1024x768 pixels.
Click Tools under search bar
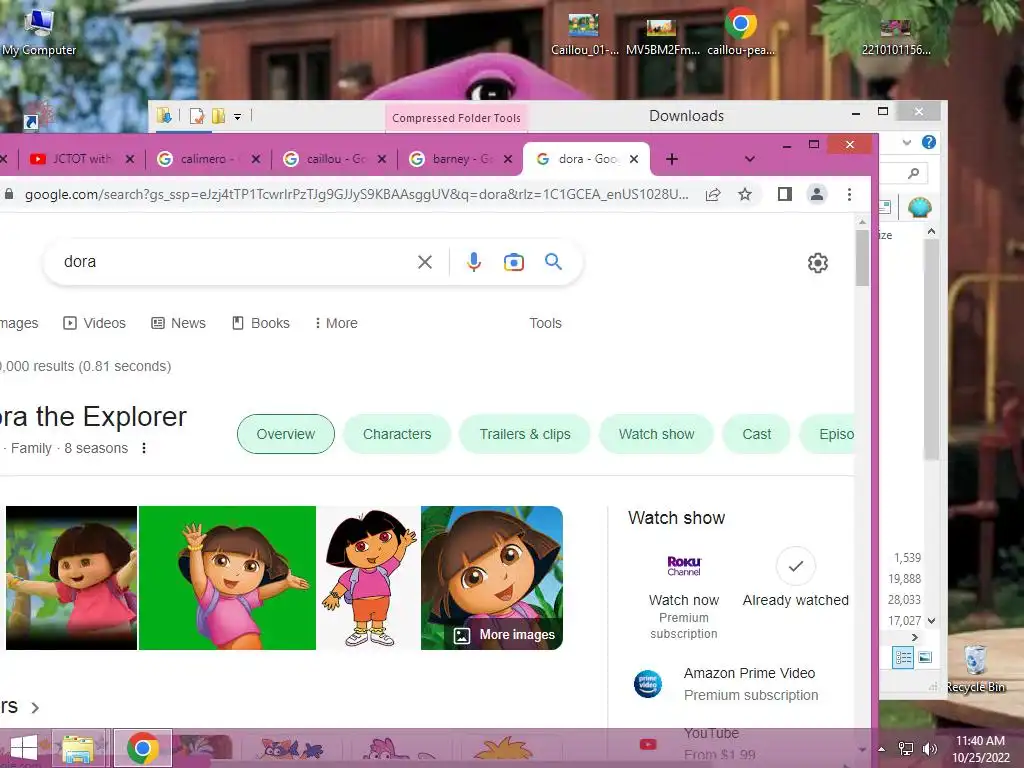[x=545, y=323]
